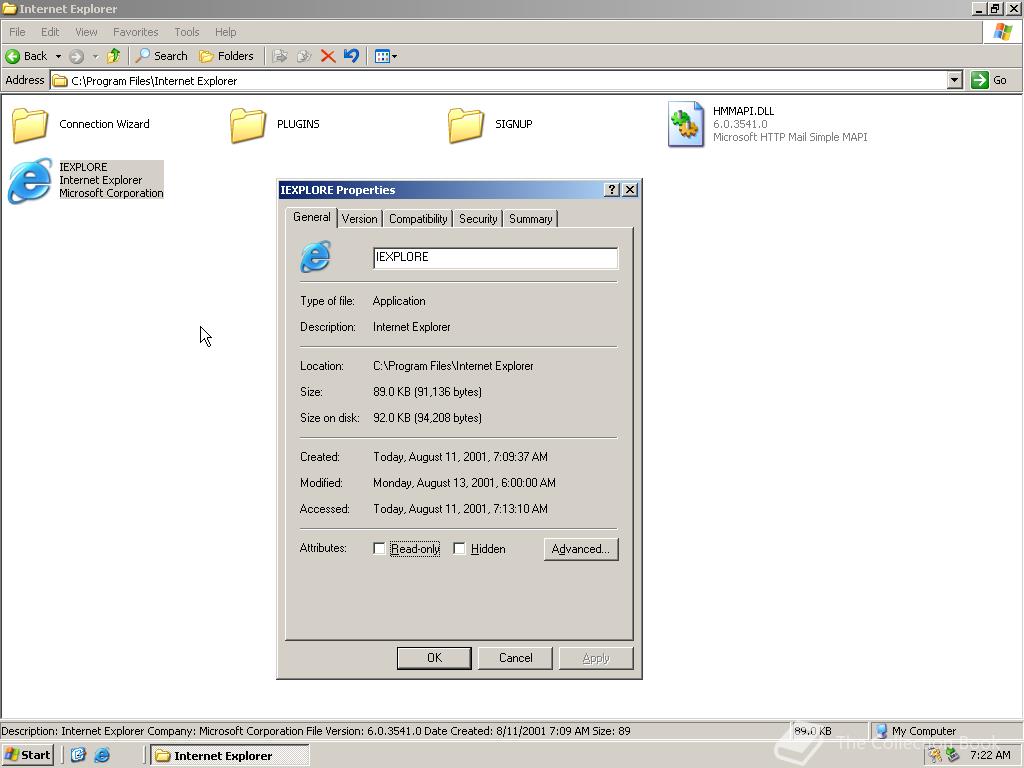Screen dimensions: 1024x768
Task: Click the Copy To toolbar icon
Action: click(x=304, y=56)
